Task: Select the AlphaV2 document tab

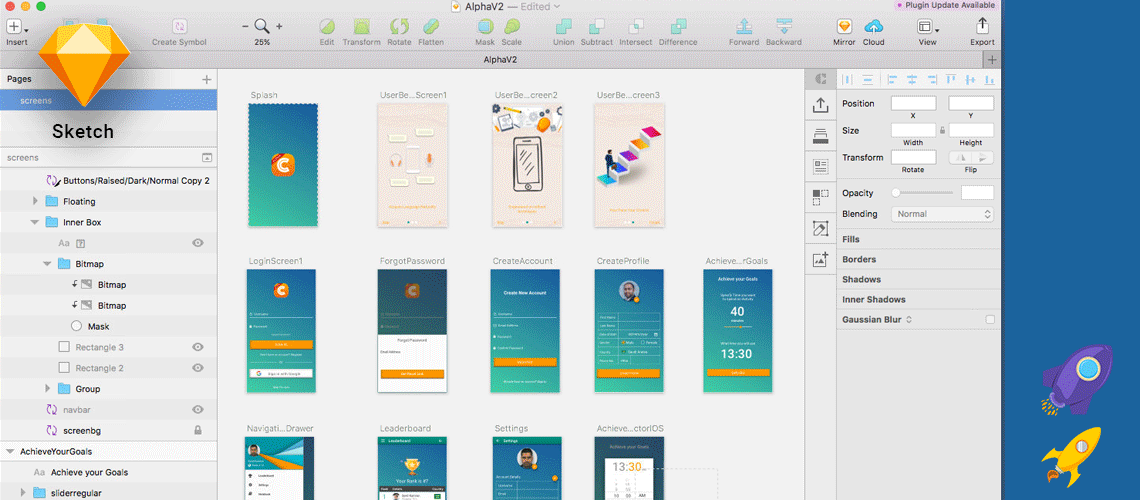Action: pyautogui.click(x=498, y=60)
